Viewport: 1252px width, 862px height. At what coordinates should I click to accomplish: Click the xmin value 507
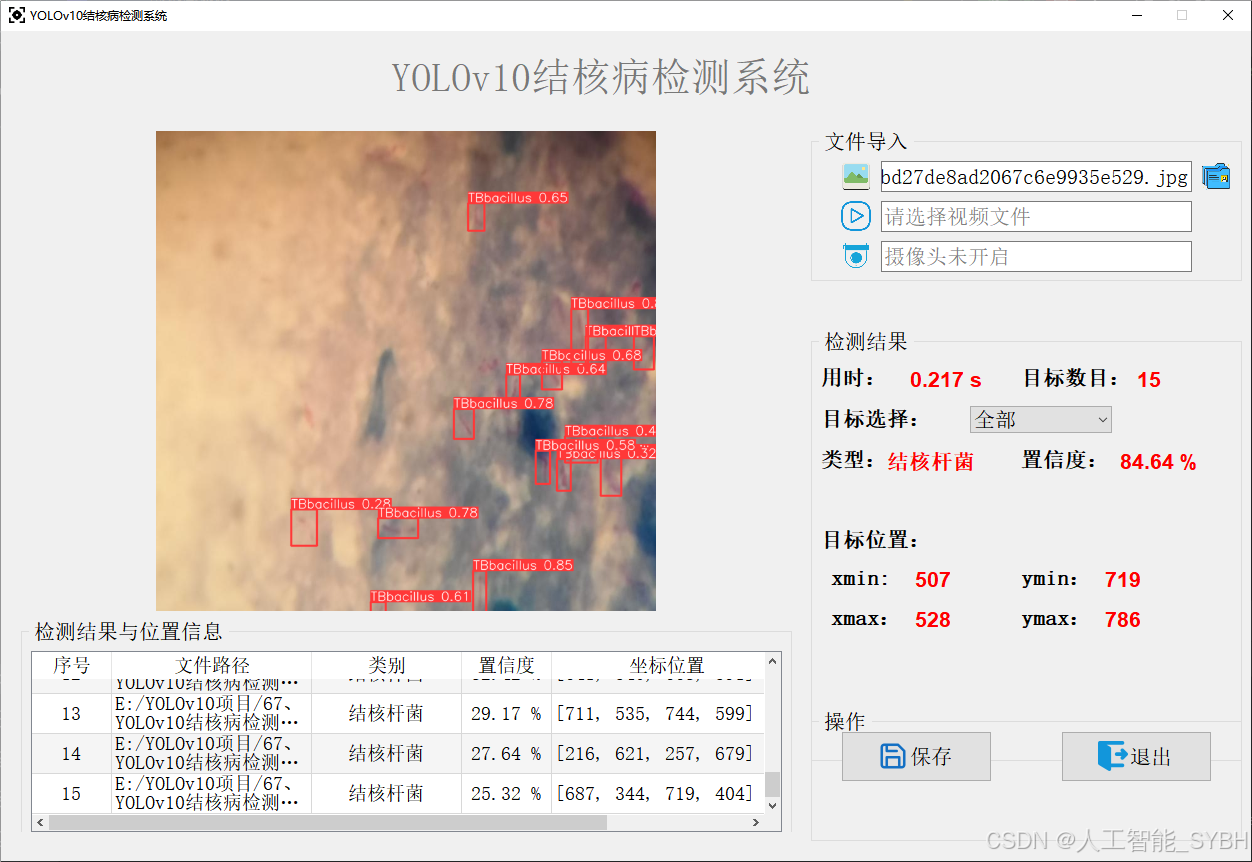click(932, 580)
